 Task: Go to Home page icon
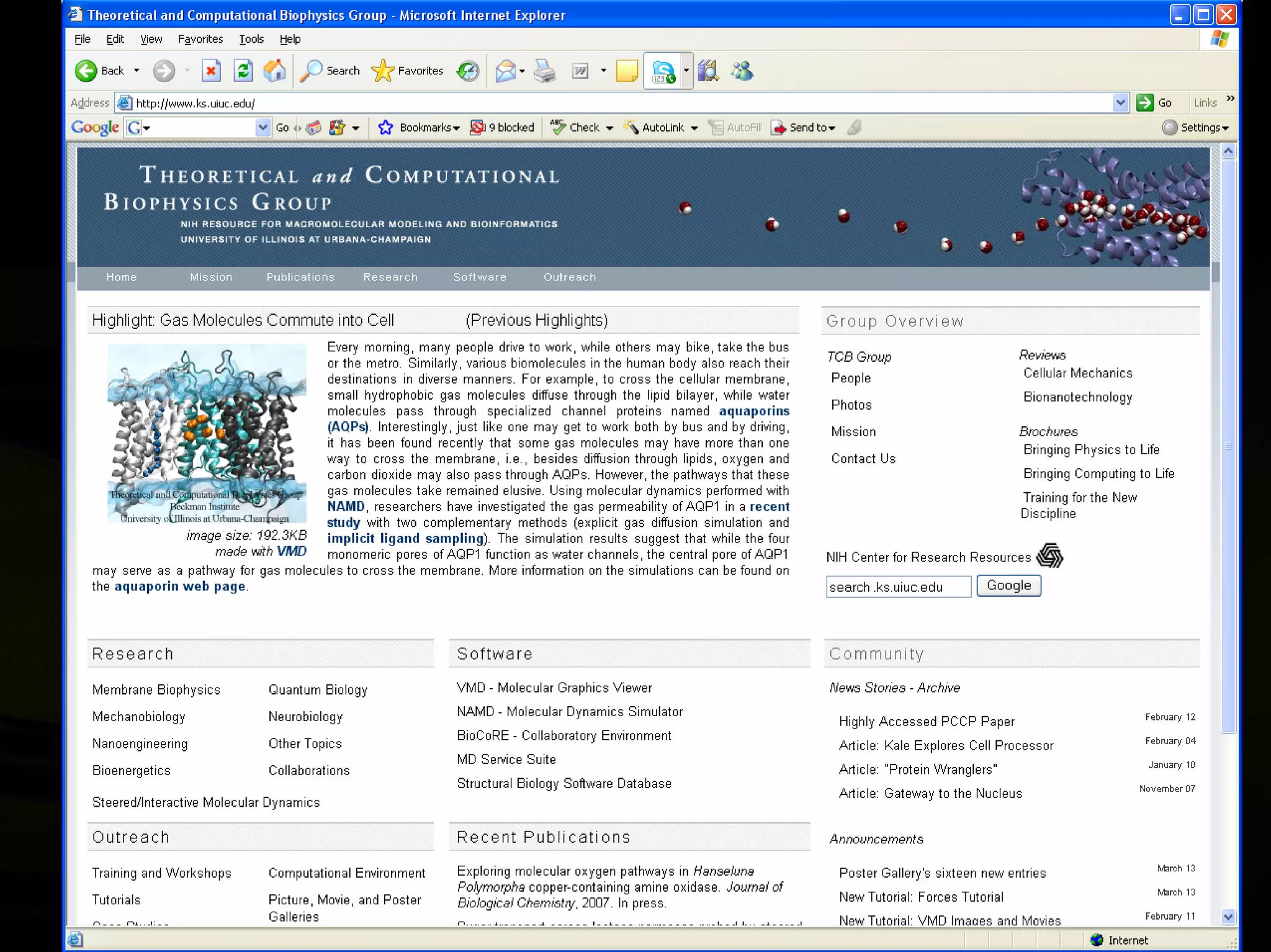click(274, 71)
